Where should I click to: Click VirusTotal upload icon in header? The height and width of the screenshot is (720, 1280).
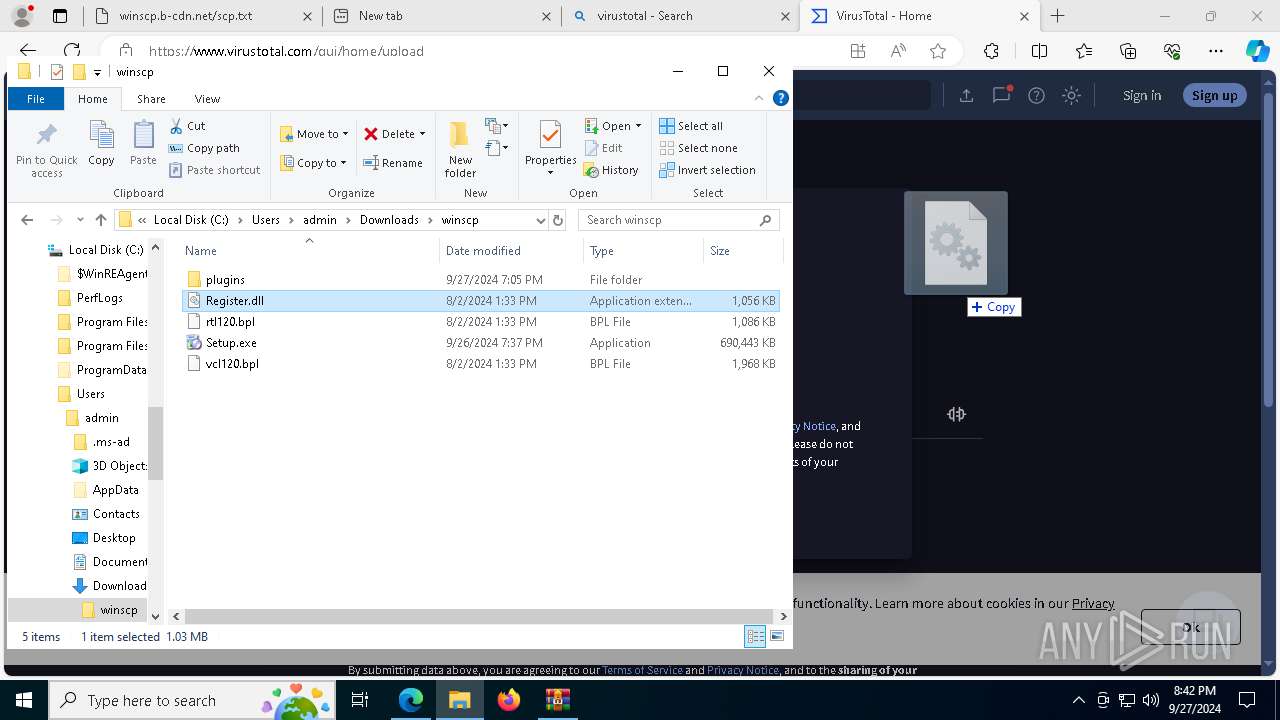tap(966, 95)
